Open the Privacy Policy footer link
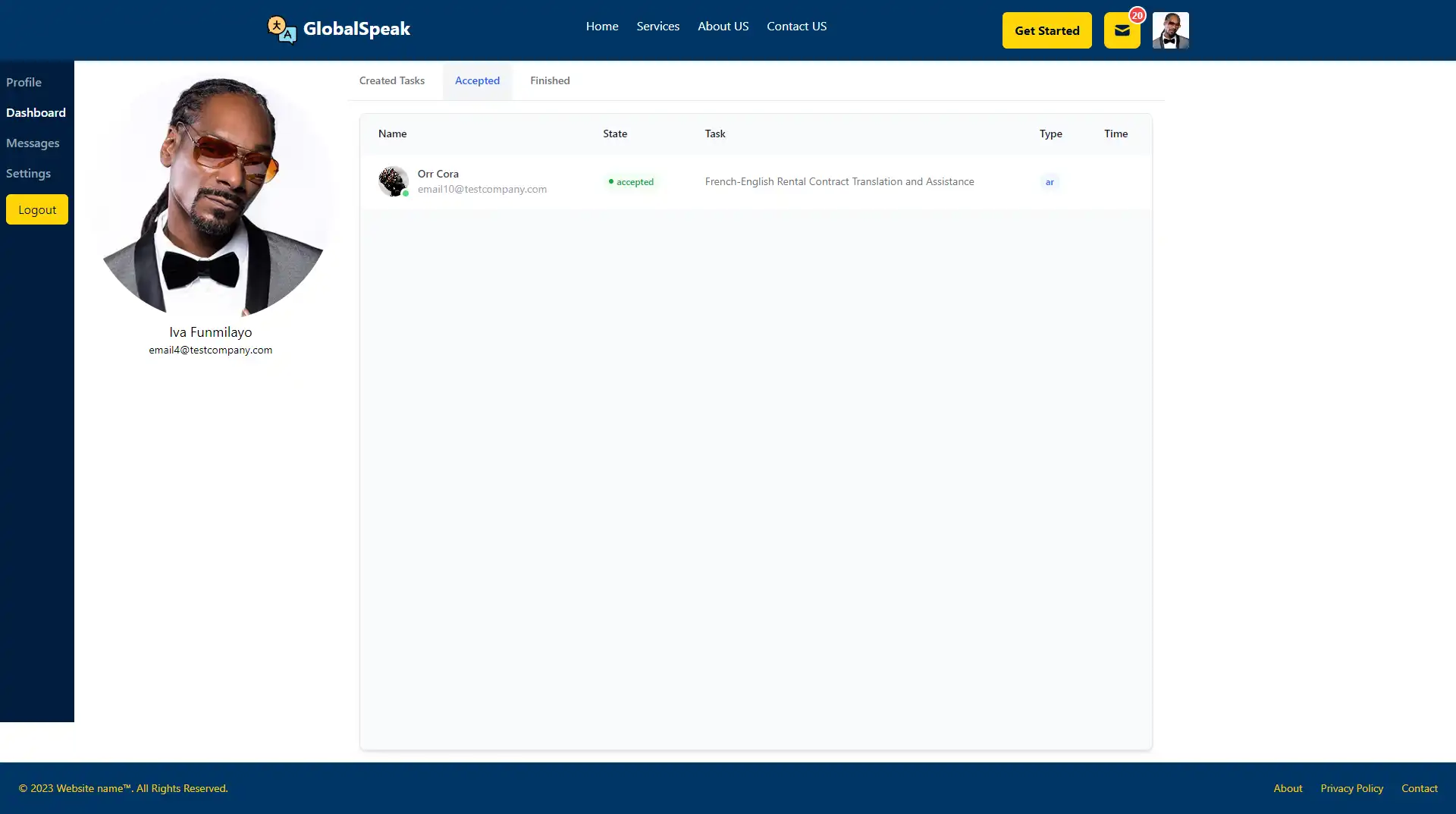 (x=1351, y=788)
